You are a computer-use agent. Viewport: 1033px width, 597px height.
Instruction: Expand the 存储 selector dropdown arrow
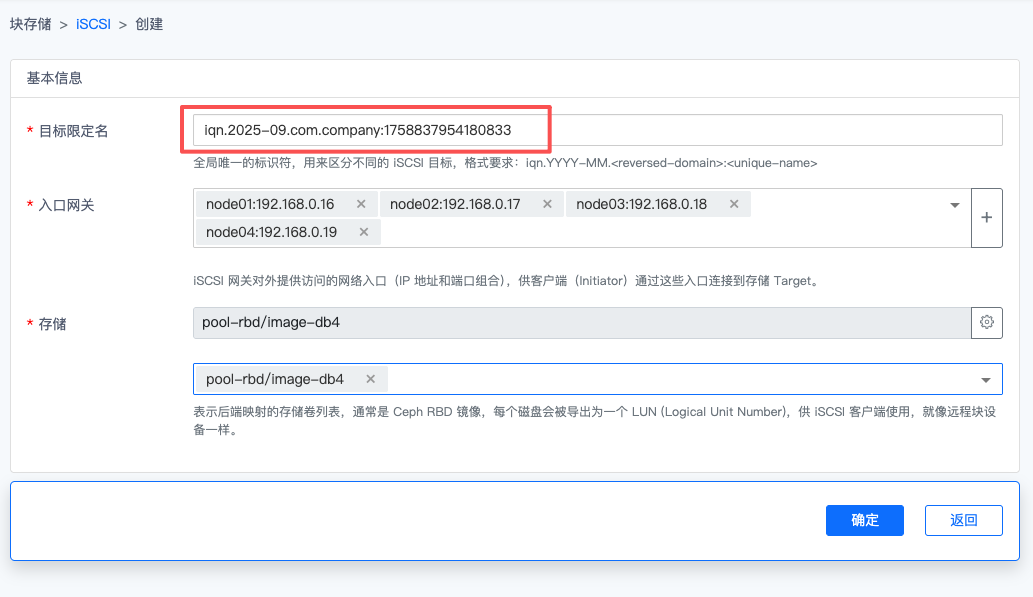tap(985, 380)
